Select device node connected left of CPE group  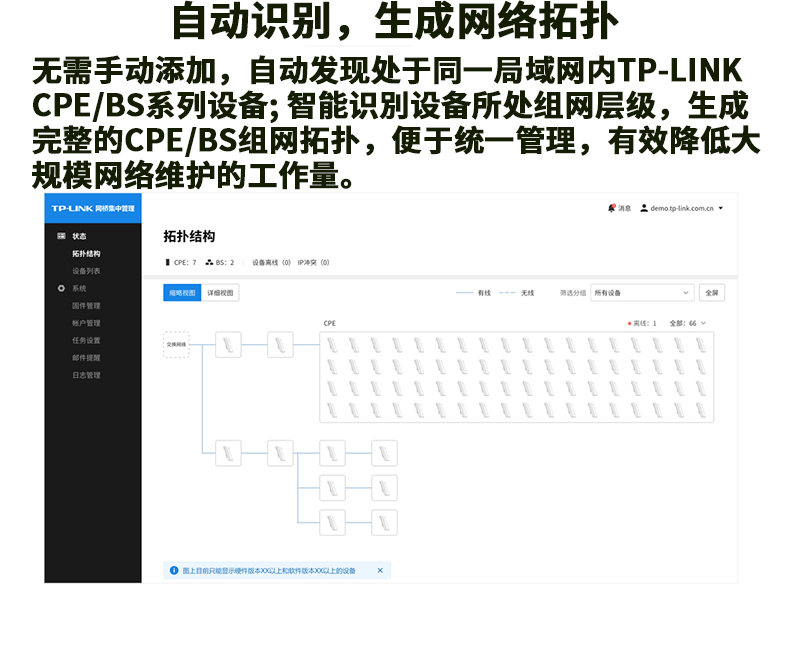(280, 345)
